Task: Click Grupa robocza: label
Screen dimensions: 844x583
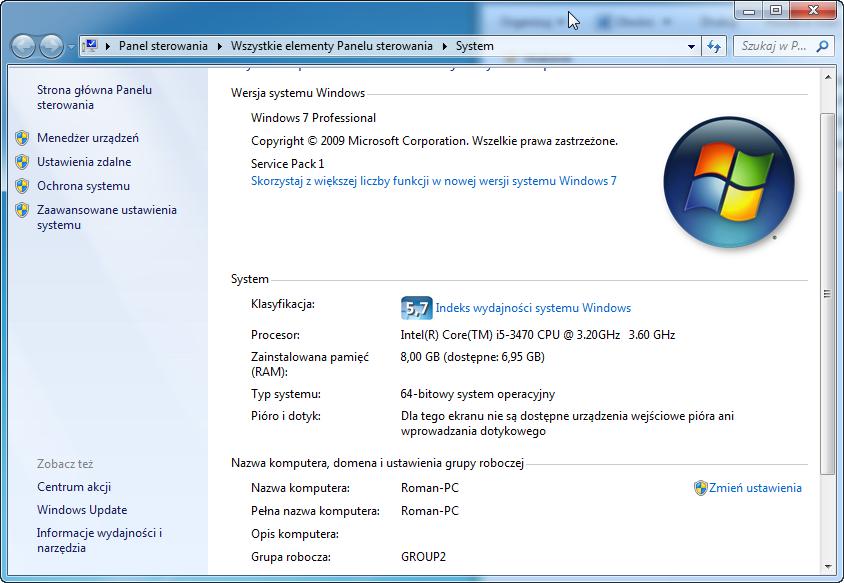Action: tap(291, 557)
